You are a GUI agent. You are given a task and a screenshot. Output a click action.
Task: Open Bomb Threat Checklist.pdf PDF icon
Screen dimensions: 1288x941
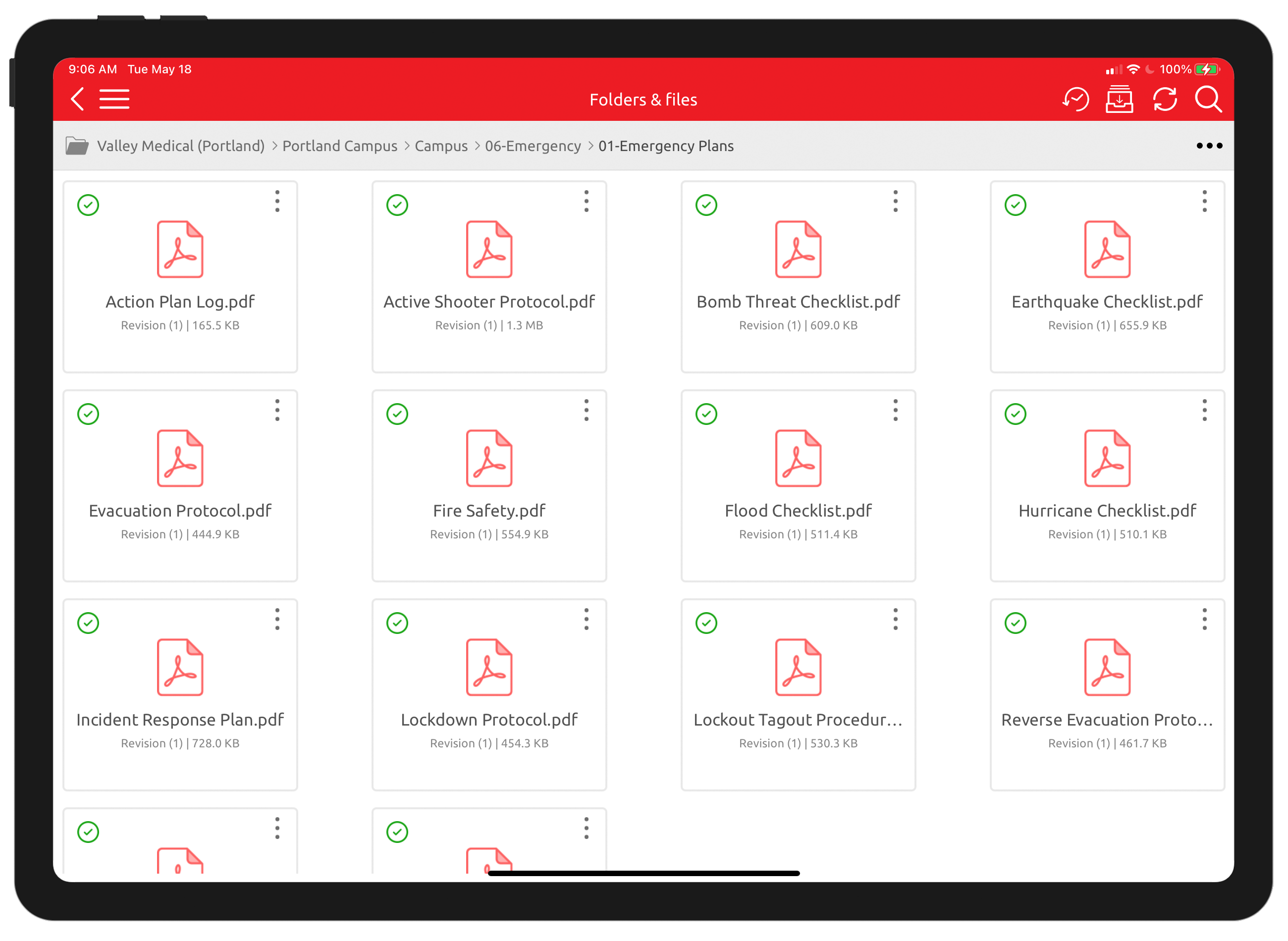(x=798, y=250)
